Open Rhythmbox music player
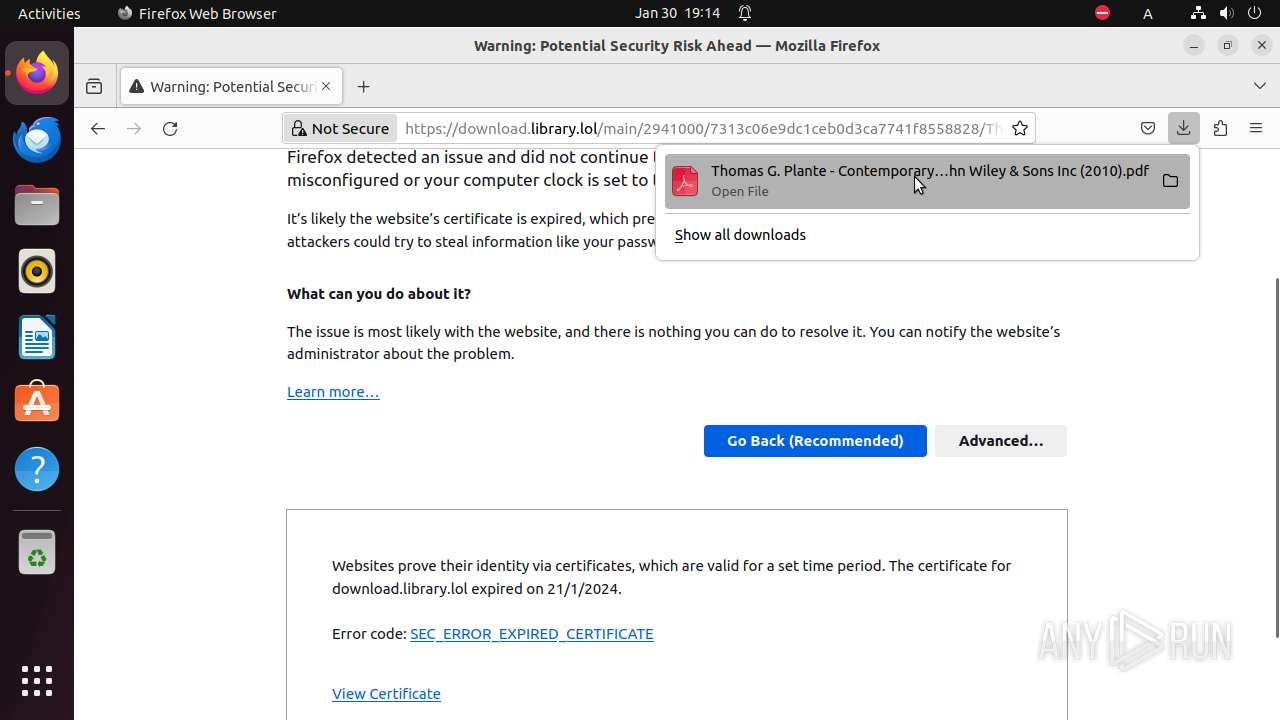This screenshot has height=720, width=1280. 37,271
